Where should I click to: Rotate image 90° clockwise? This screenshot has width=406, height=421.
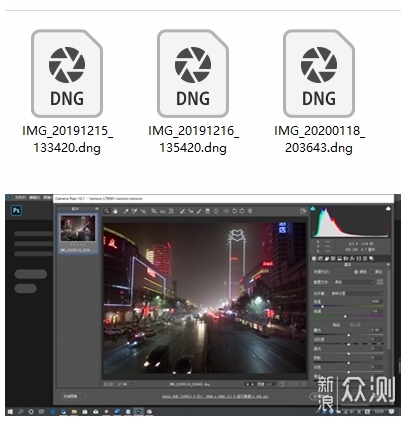click(242, 211)
